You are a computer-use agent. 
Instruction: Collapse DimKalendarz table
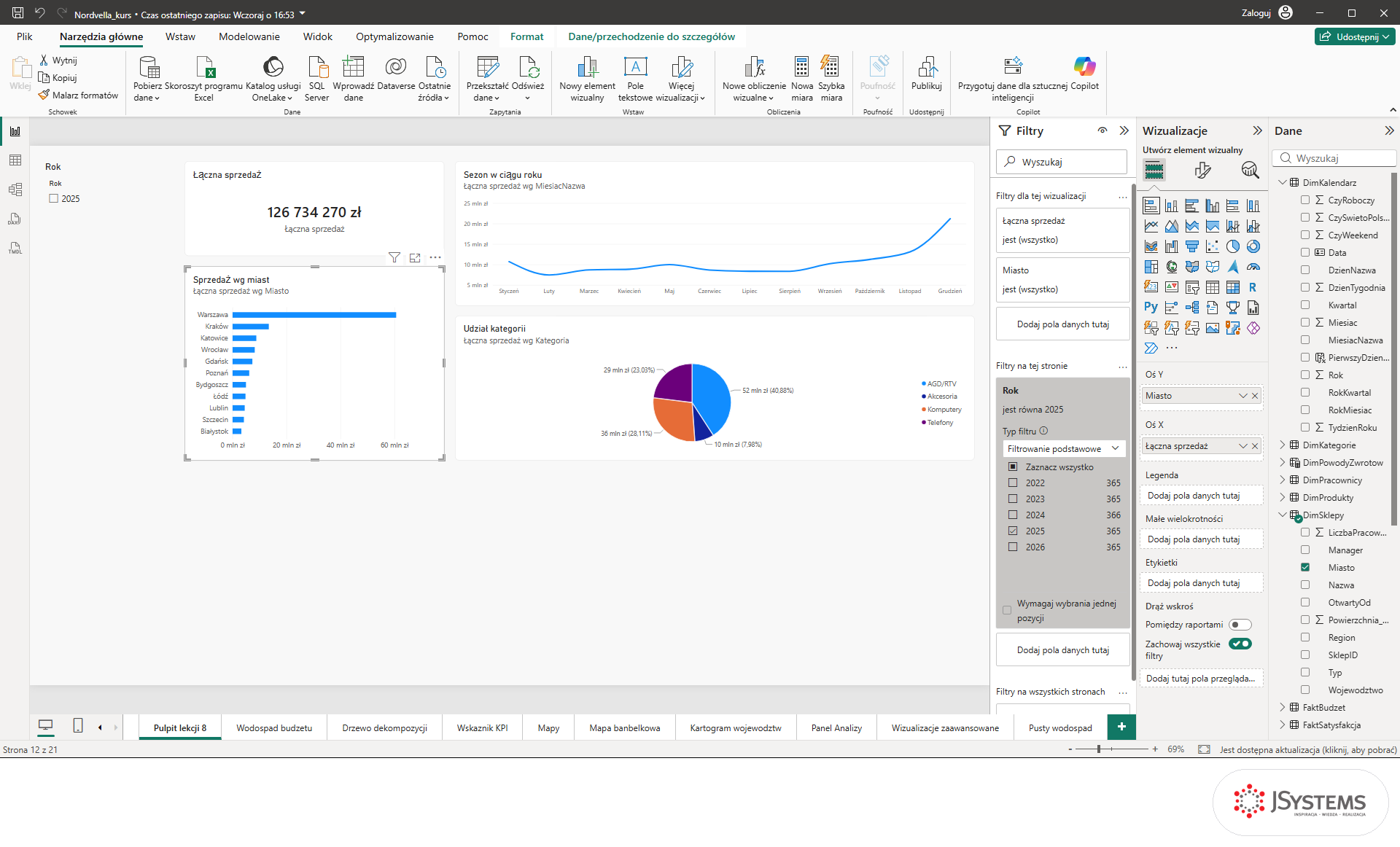[1283, 182]
